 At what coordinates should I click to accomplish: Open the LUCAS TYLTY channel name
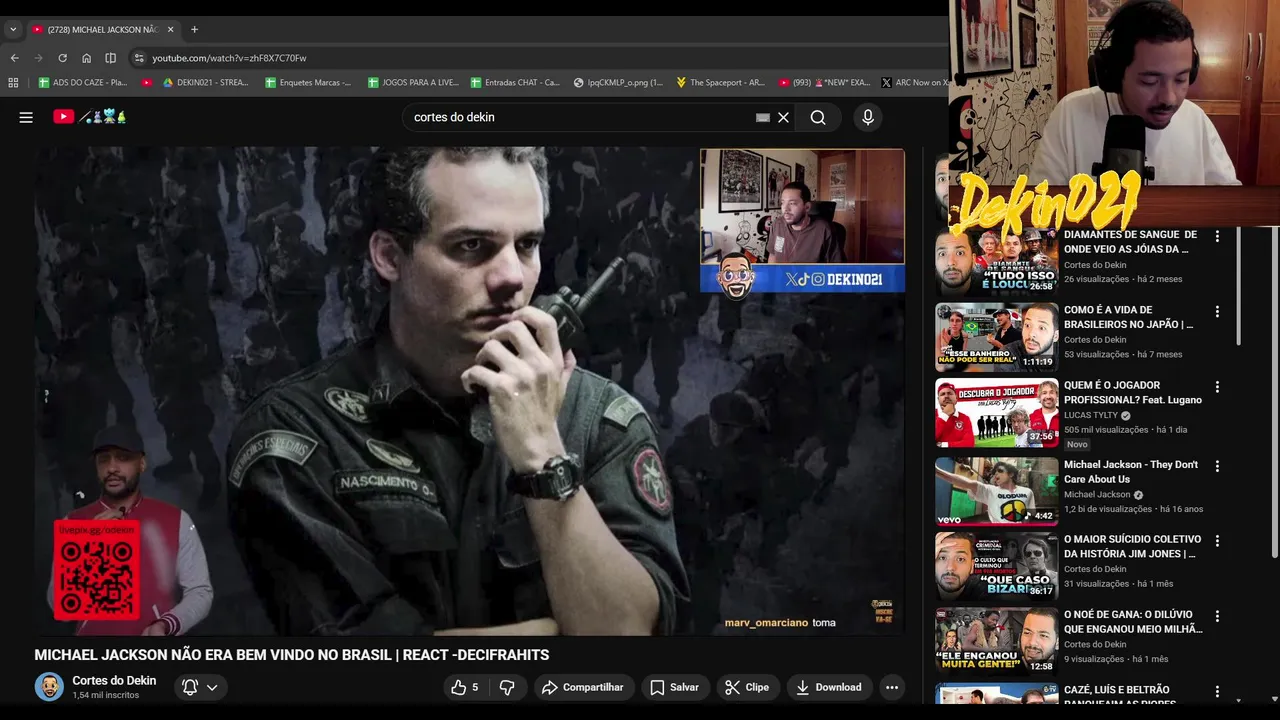(1091, 415)
